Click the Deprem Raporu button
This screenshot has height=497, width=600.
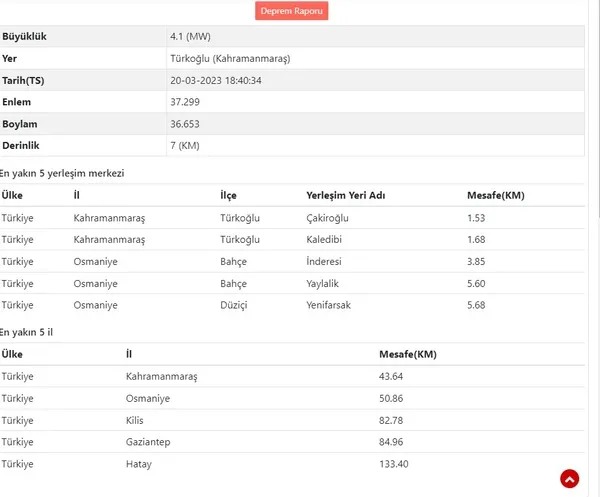click(292, 11)
